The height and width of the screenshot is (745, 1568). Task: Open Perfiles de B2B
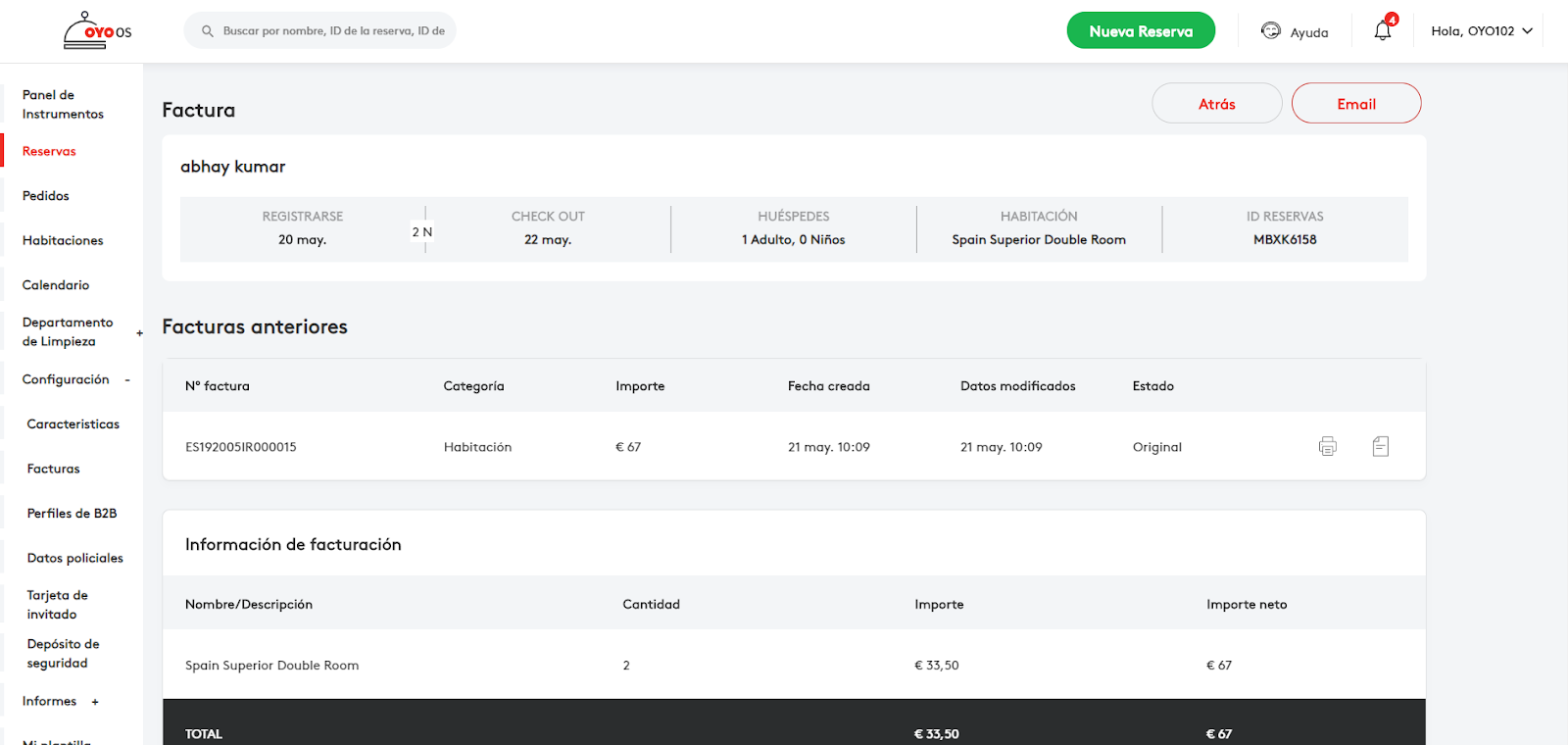(x=72, y=514)
